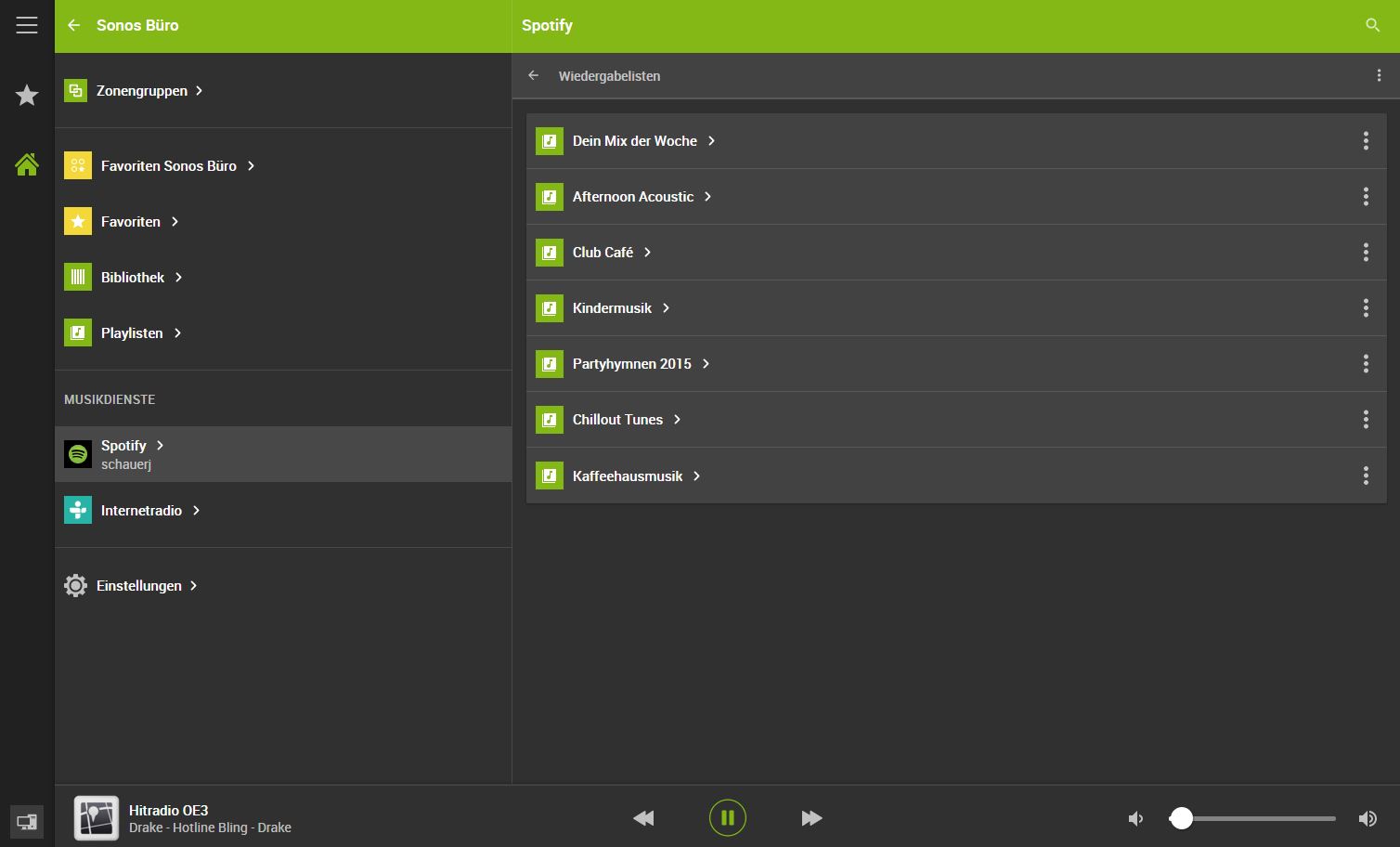Raise volume with loud speaker icon
The height and width of the screenshot is (847, 1400).
tap(1368, 818)
